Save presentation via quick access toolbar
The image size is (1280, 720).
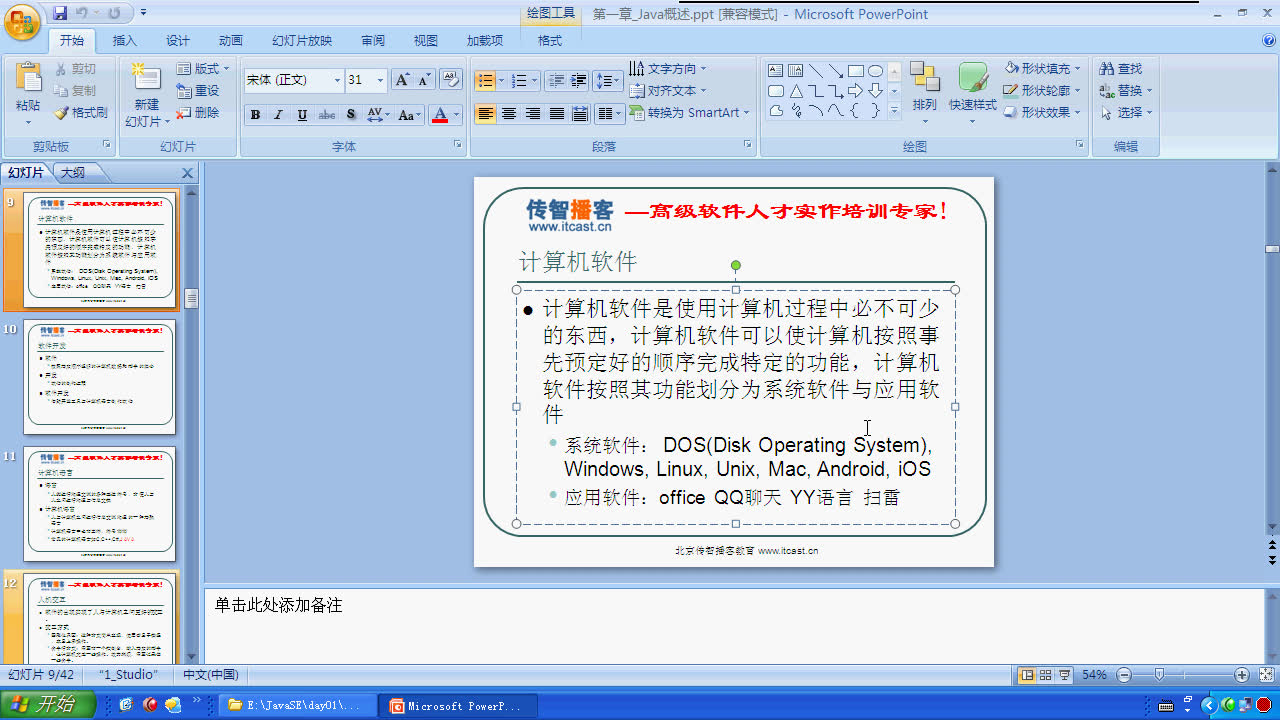[60, 14]
